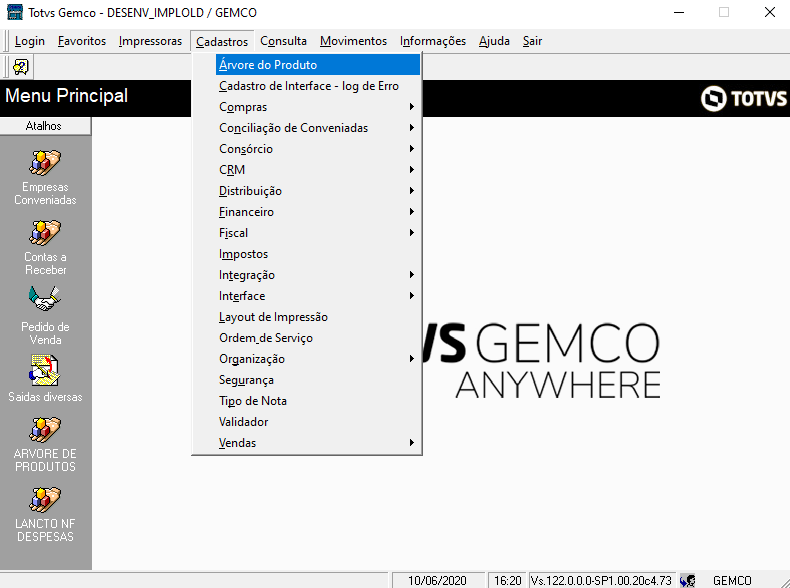
Task: Click the TOTVS logo in the header
Action: 743,98
